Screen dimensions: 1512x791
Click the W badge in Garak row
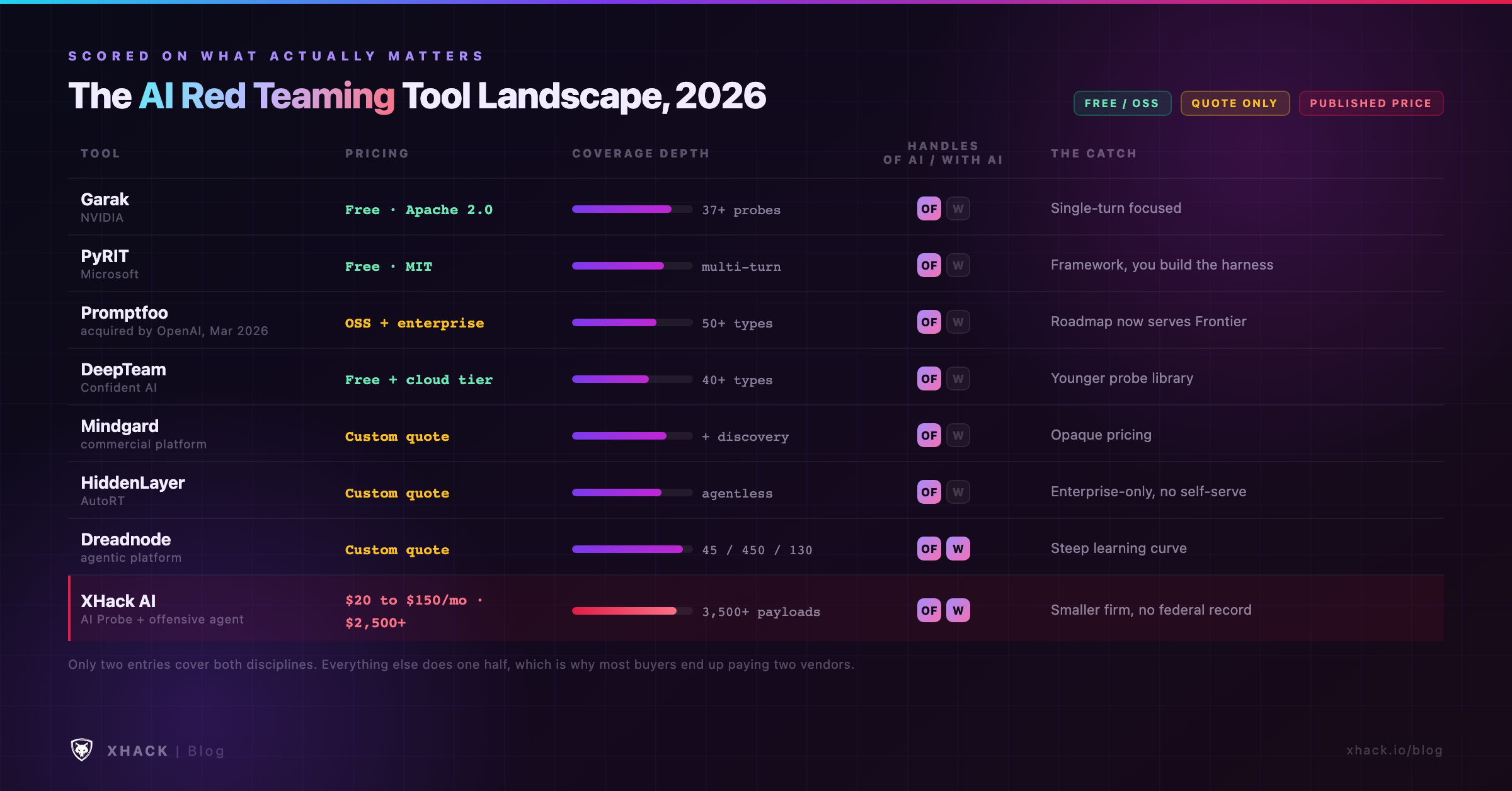[958, 208]
